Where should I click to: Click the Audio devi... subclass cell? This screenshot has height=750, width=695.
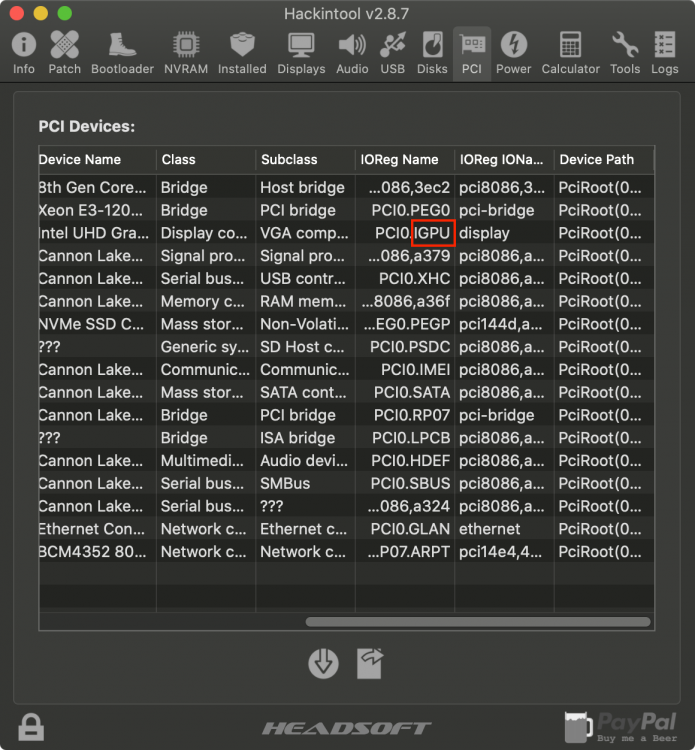tap(304, 461)
